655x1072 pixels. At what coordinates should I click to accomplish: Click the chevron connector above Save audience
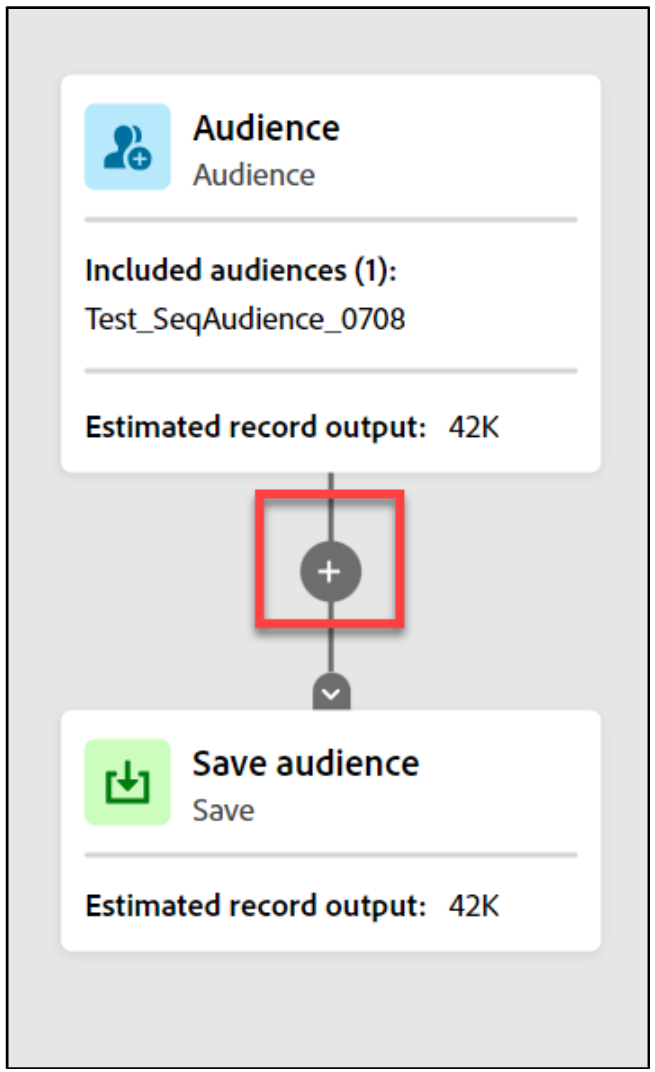pyautogui.click(x=332, y=693)
